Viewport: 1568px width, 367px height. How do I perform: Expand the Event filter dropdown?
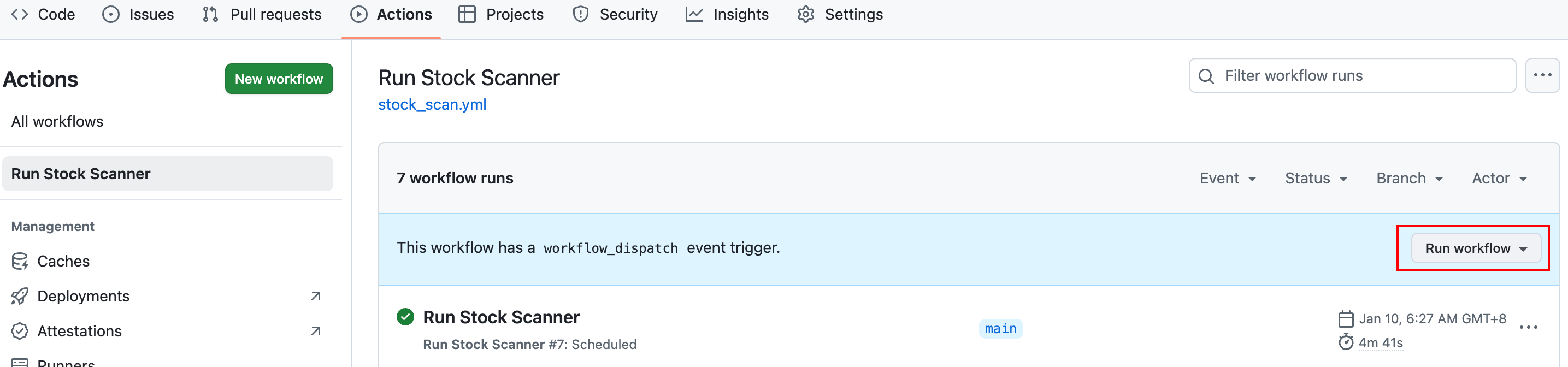point(1228,179)
